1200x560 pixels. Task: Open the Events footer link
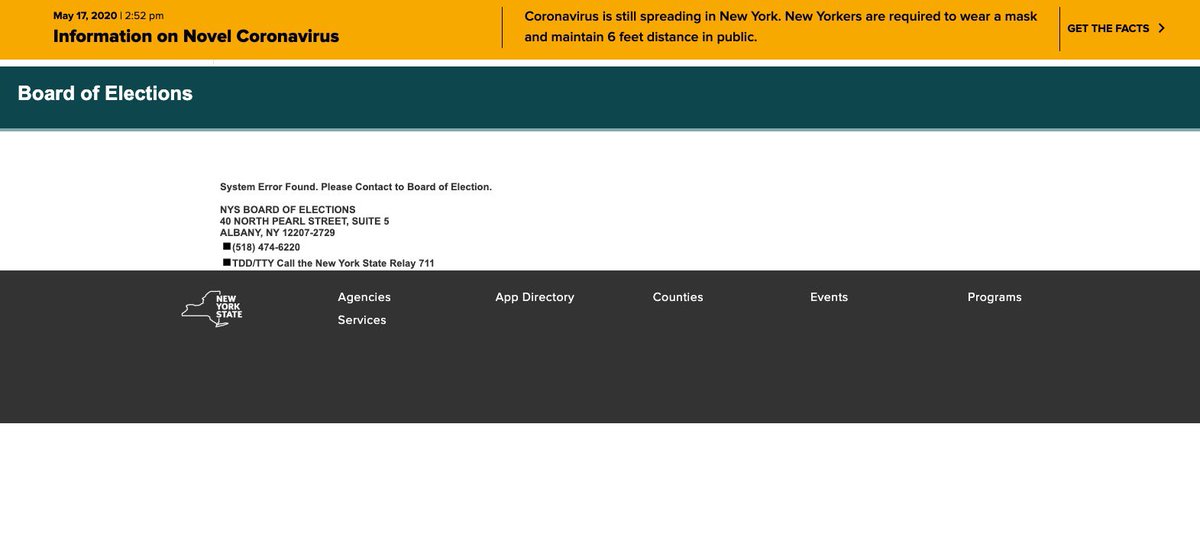(x=829, y=297)
